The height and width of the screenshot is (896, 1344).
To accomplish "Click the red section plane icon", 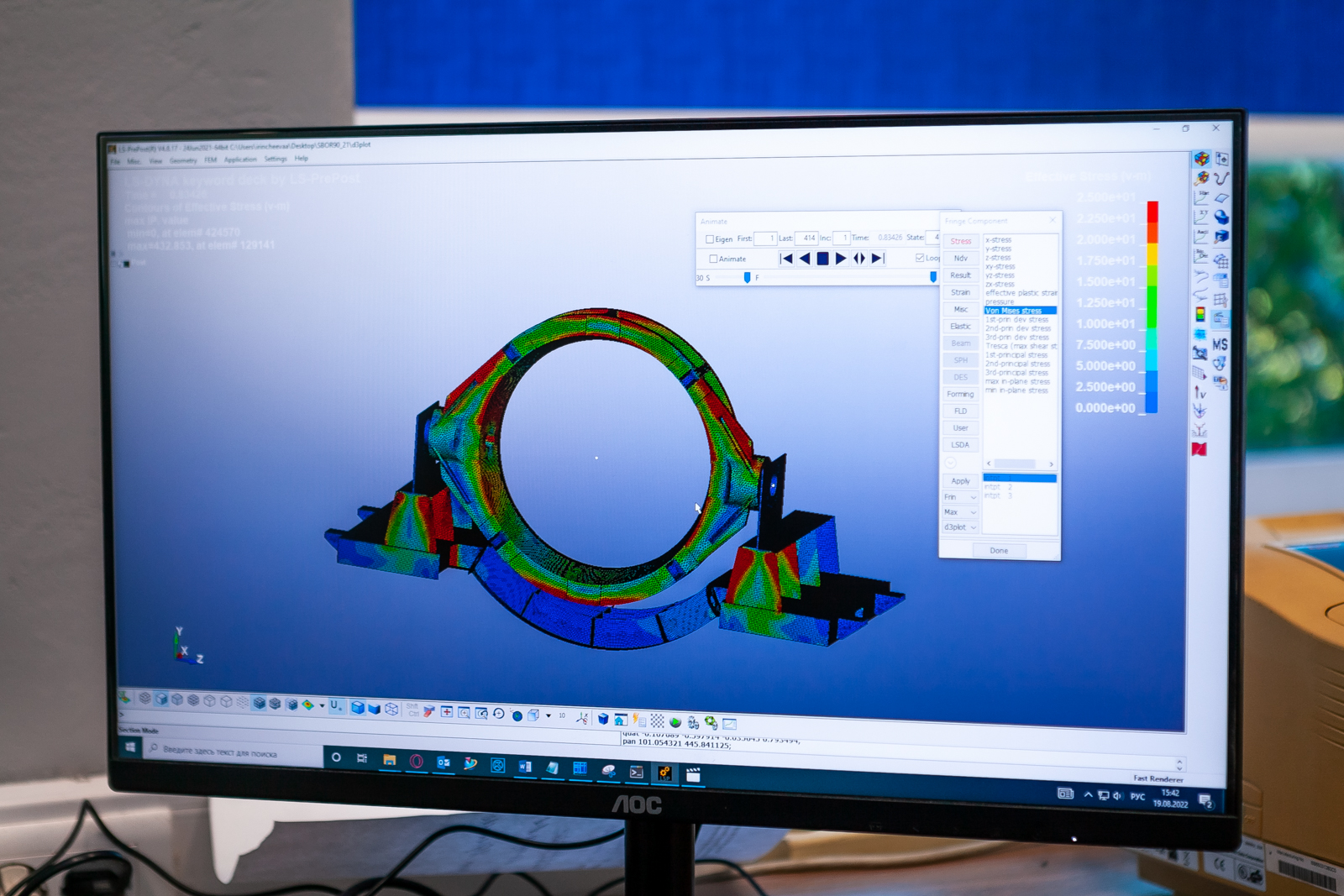I will (1200, 449).
